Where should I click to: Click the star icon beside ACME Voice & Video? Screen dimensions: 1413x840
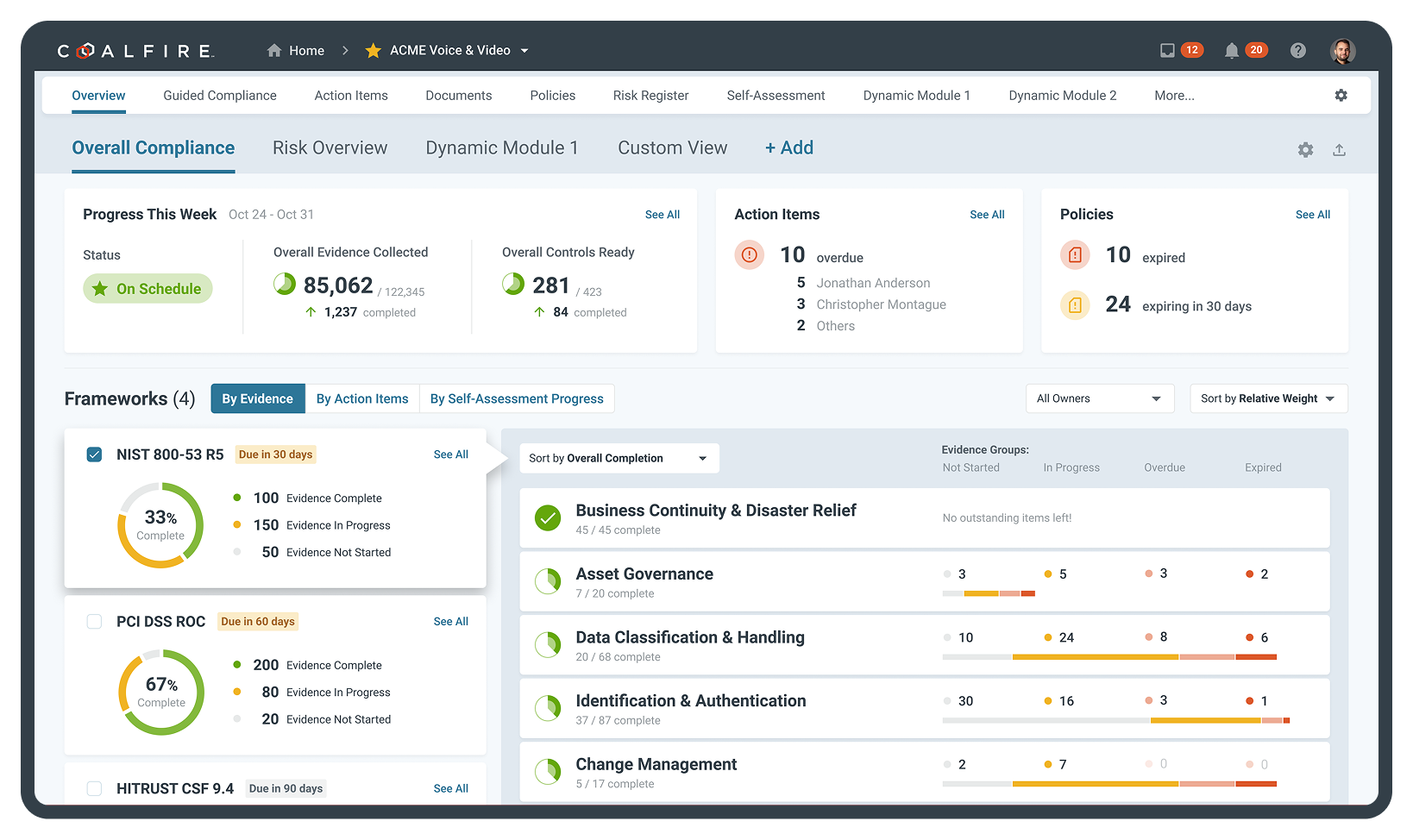pyautogui.click(x=373, y=50)
